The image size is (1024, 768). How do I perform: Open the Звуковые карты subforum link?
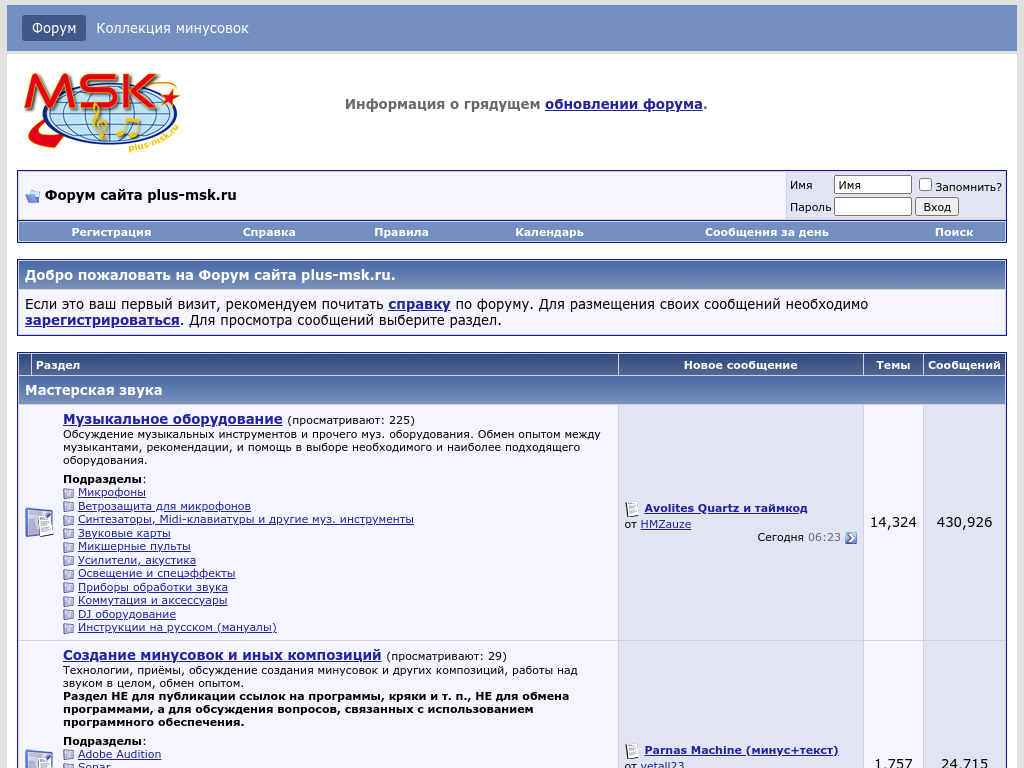tap(124, 533)
